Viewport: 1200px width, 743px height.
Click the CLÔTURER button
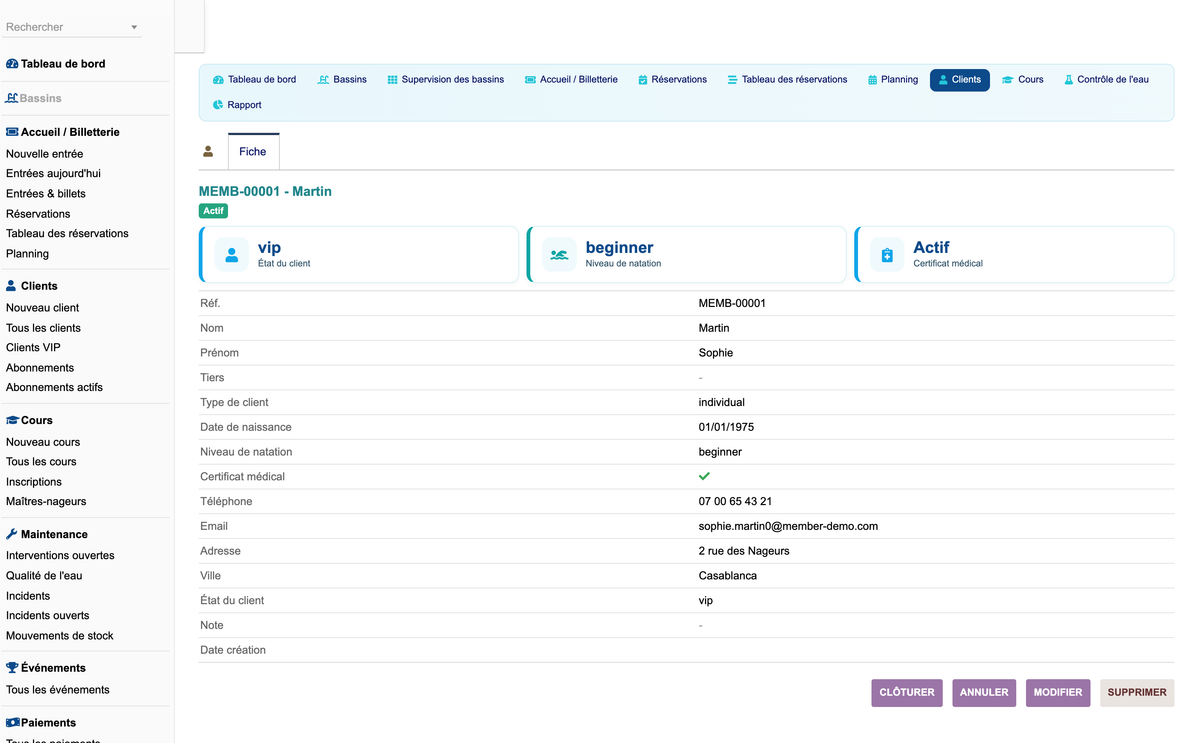907,693
